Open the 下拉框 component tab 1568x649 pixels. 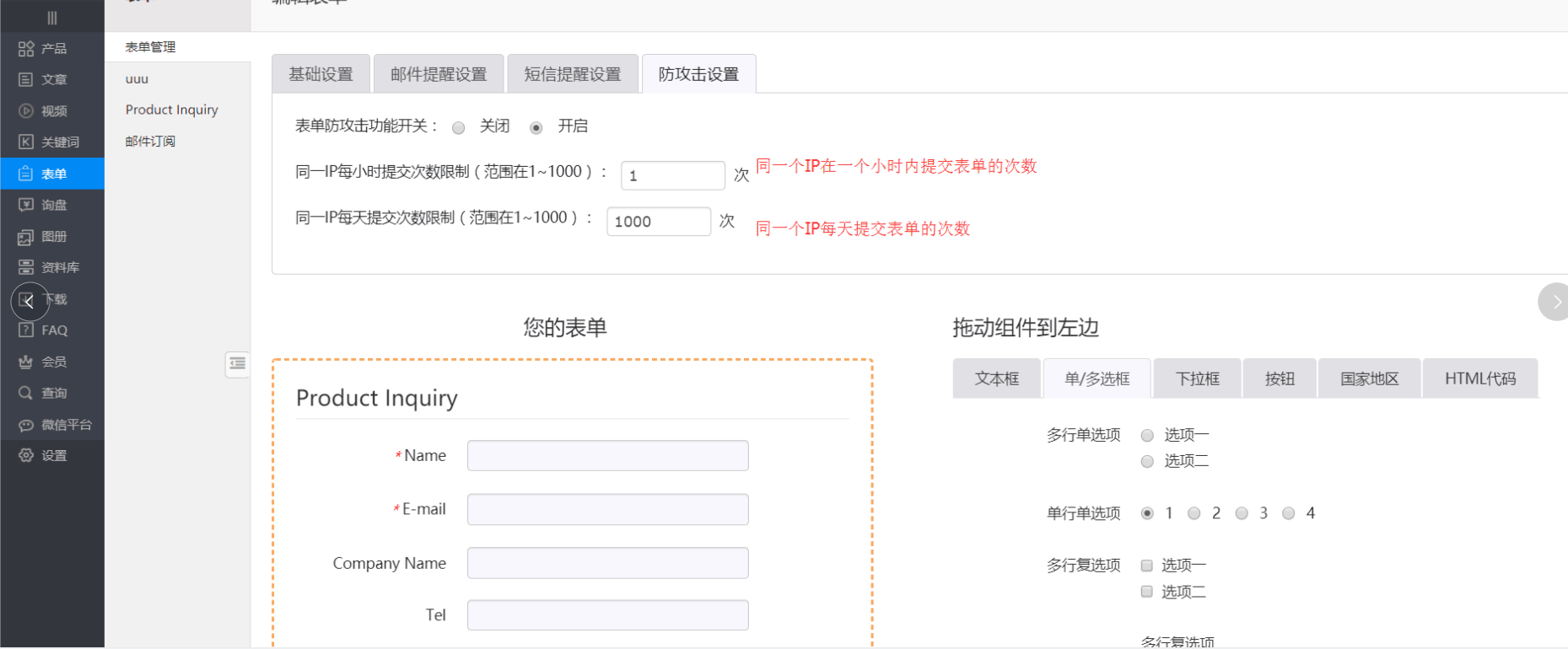[x=1197, y=378]
